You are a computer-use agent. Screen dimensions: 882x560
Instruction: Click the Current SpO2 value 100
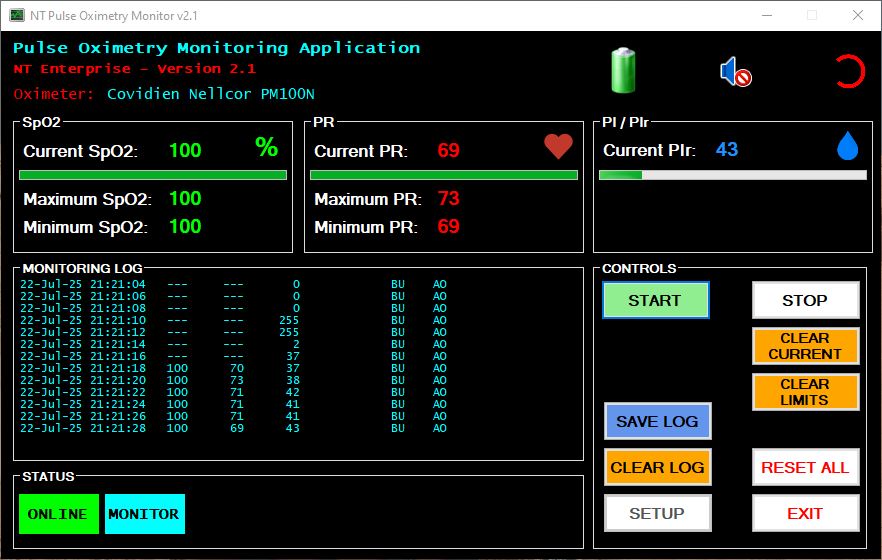(x=185, y=150)
